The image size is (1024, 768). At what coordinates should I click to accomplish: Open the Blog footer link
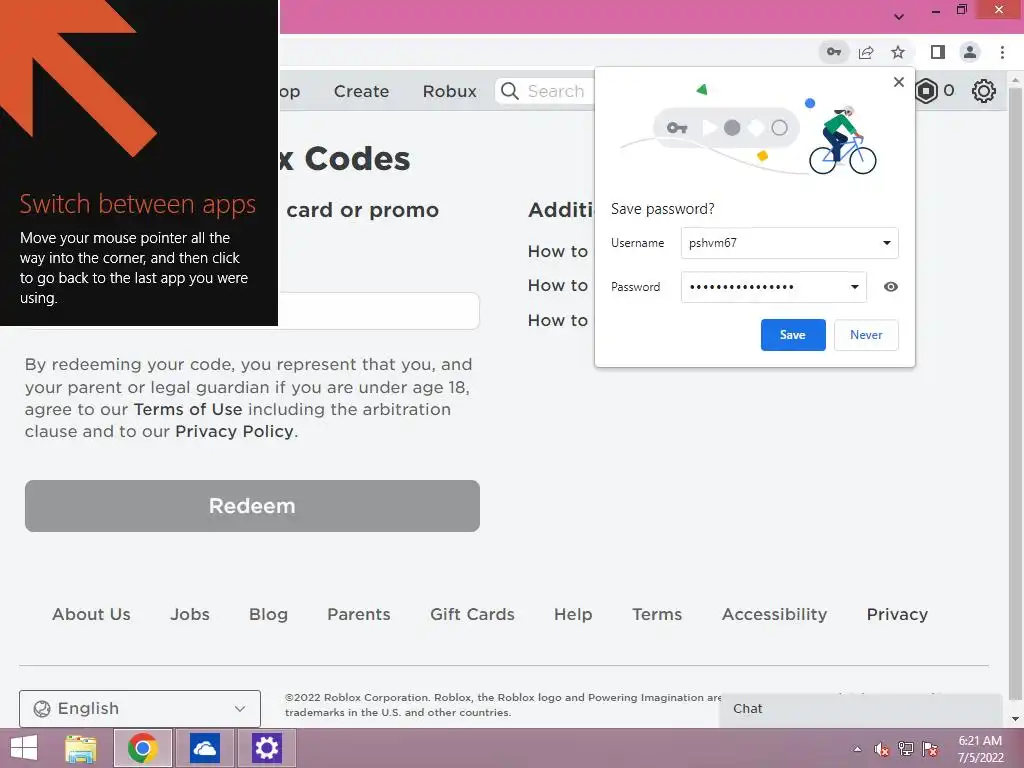tap(268, 614)
